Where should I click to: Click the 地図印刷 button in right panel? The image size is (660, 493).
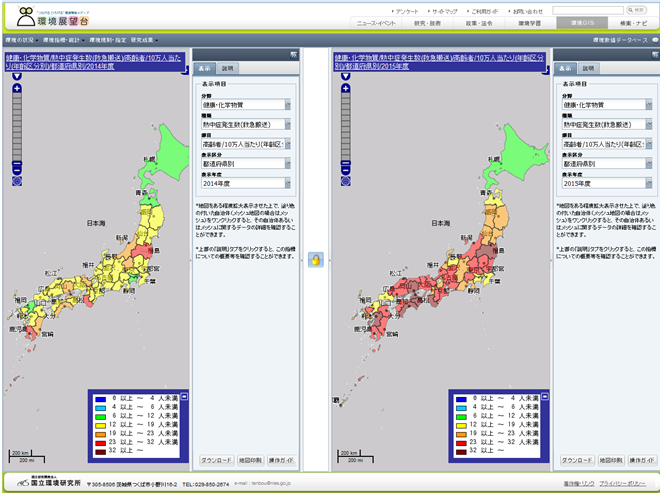click(611, 461)
